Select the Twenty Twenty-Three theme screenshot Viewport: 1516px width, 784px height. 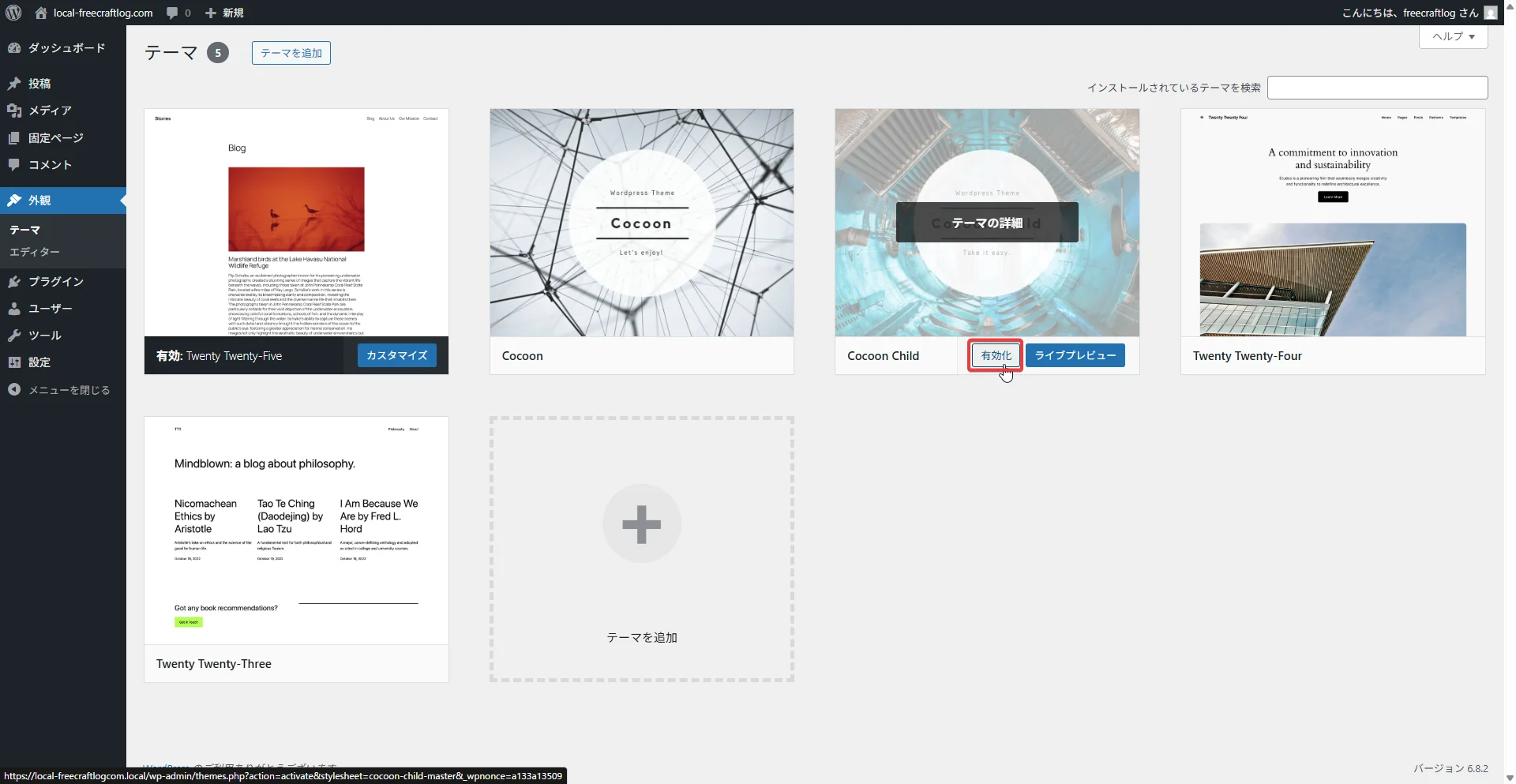[x=296, y=531]
